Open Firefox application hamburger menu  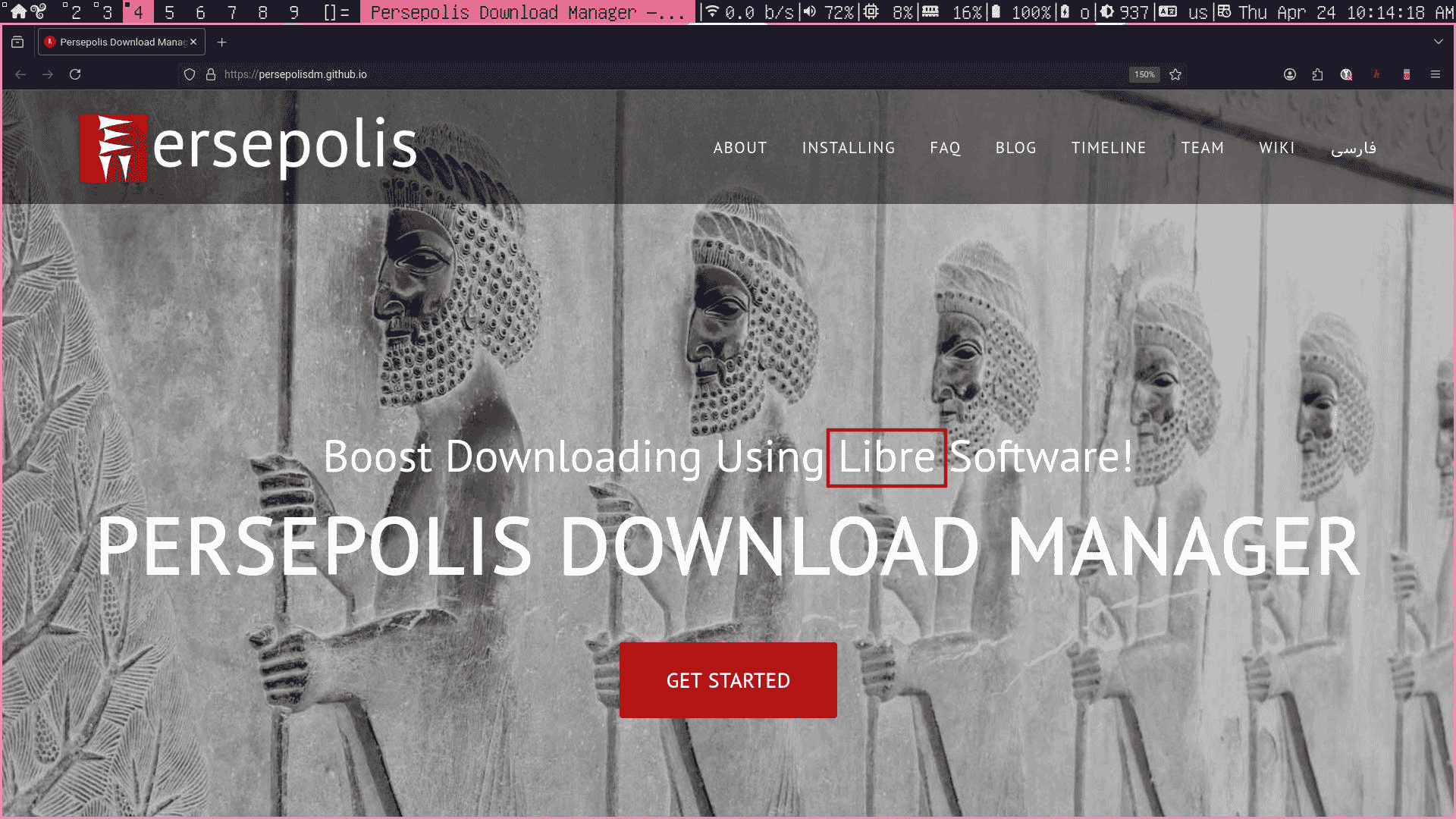click(1435, 74)
